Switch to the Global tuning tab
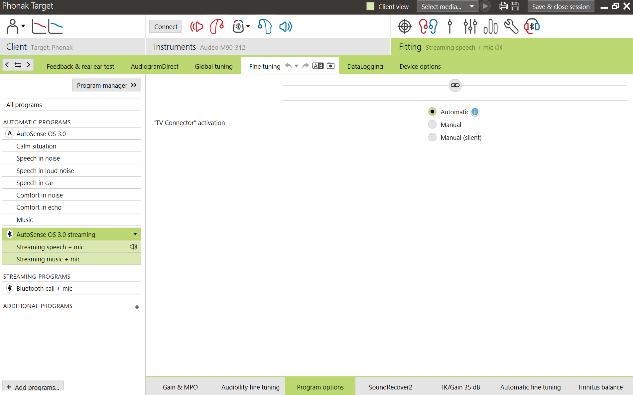633x395 pixels. click(213, 66)
